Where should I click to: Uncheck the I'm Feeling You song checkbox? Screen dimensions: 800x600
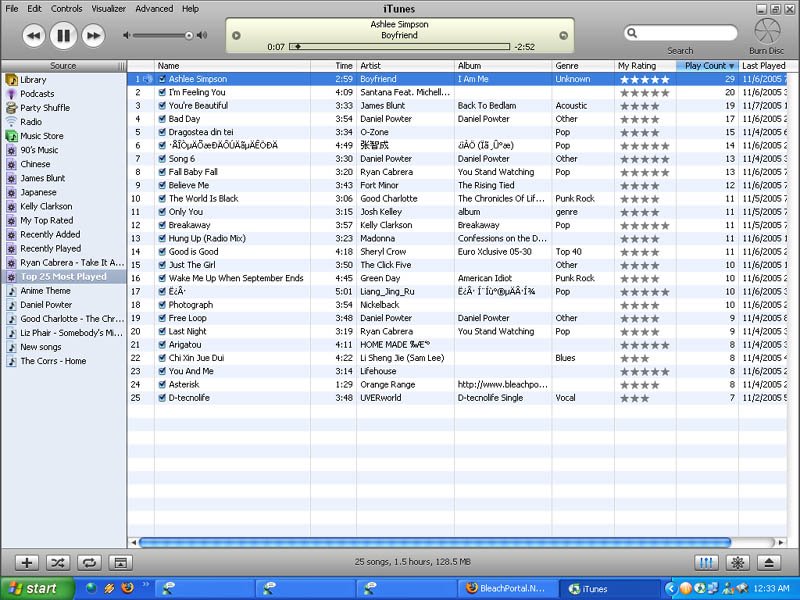[162, 92]
